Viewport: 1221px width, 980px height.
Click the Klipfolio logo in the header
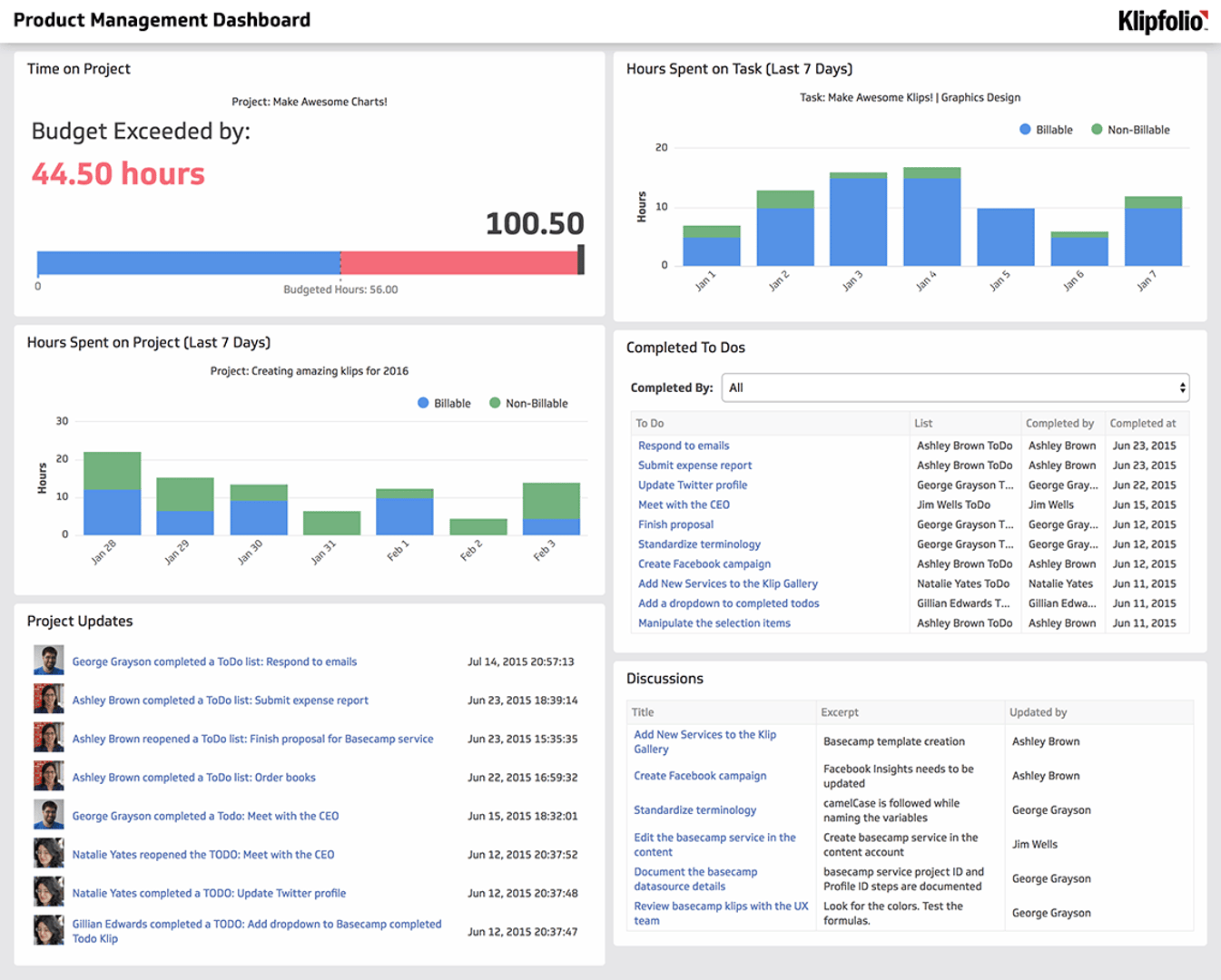[1162, 21]
